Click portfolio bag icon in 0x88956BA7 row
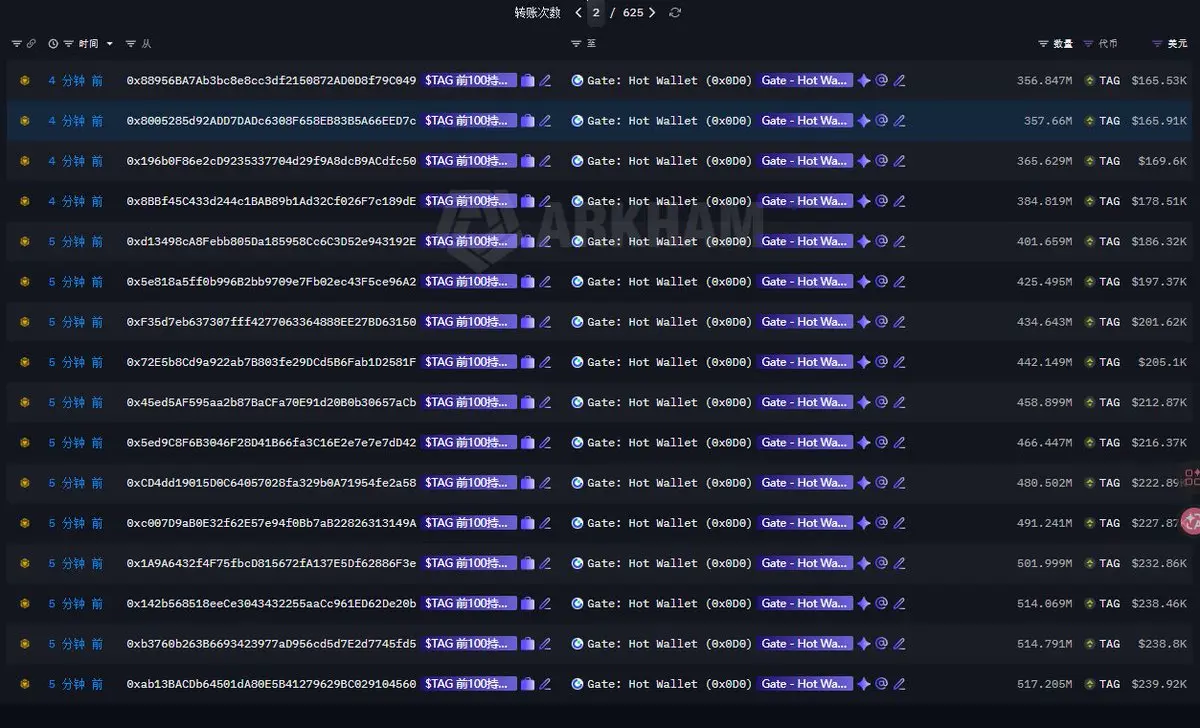This screenshot has width=1200, height=728. [527, 80]
